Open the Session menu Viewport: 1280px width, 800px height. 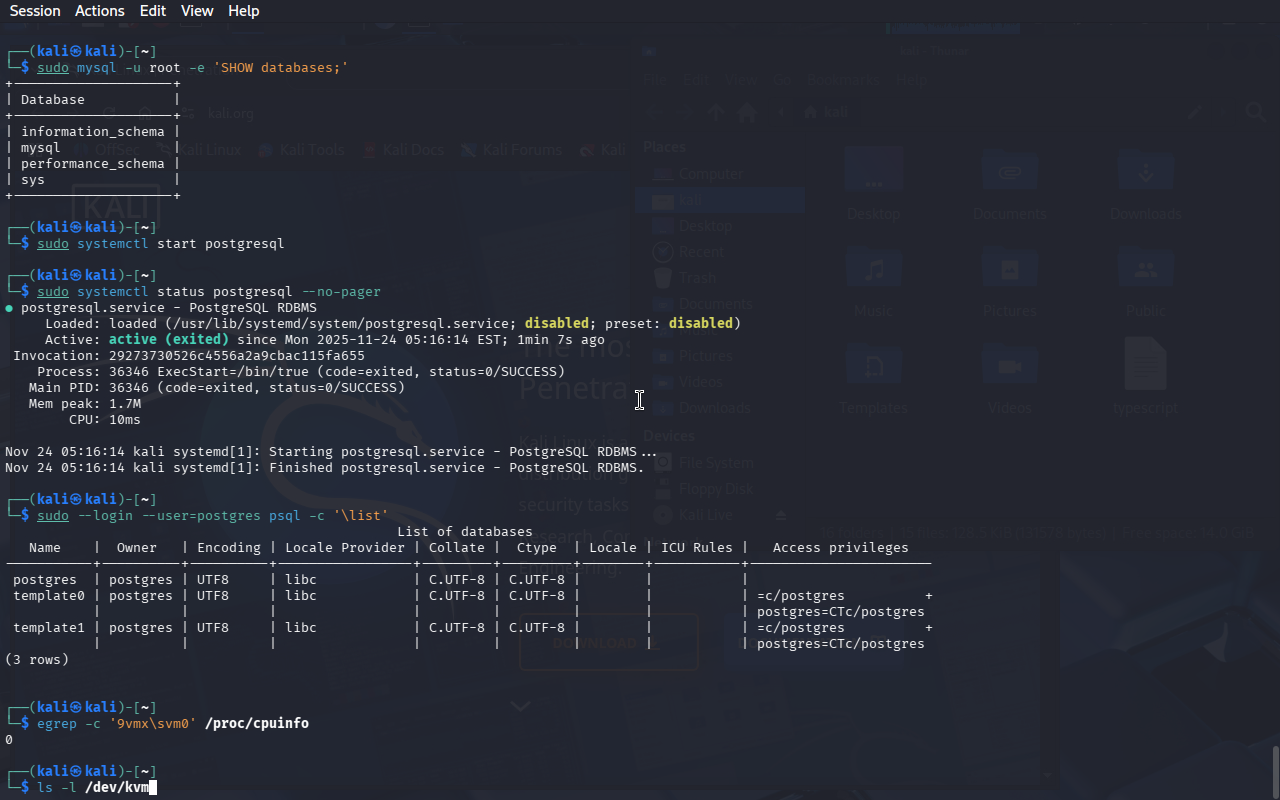(35, 11)
